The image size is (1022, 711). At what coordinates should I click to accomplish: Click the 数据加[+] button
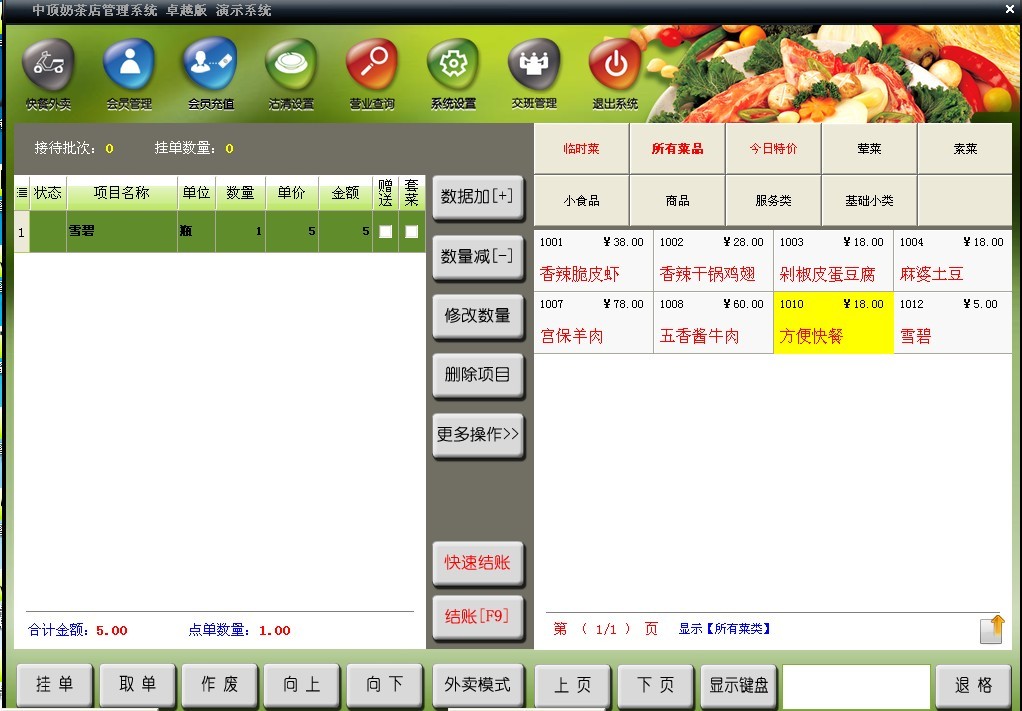(478, 197)
